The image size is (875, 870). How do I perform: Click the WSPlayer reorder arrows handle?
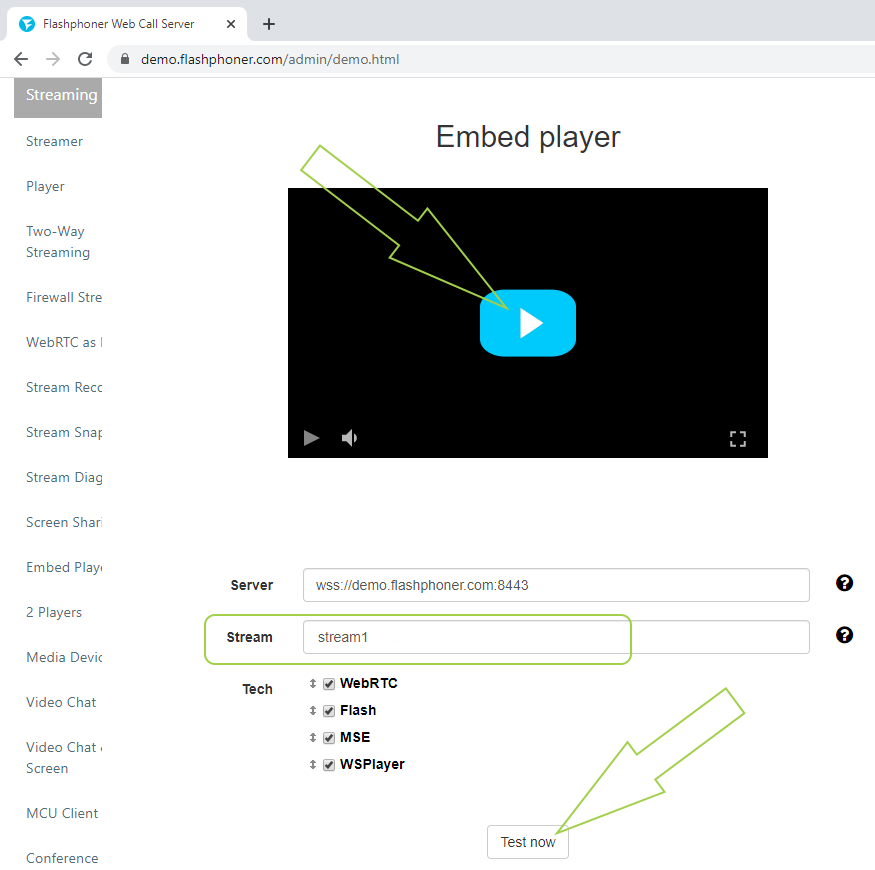pos(313,765)
